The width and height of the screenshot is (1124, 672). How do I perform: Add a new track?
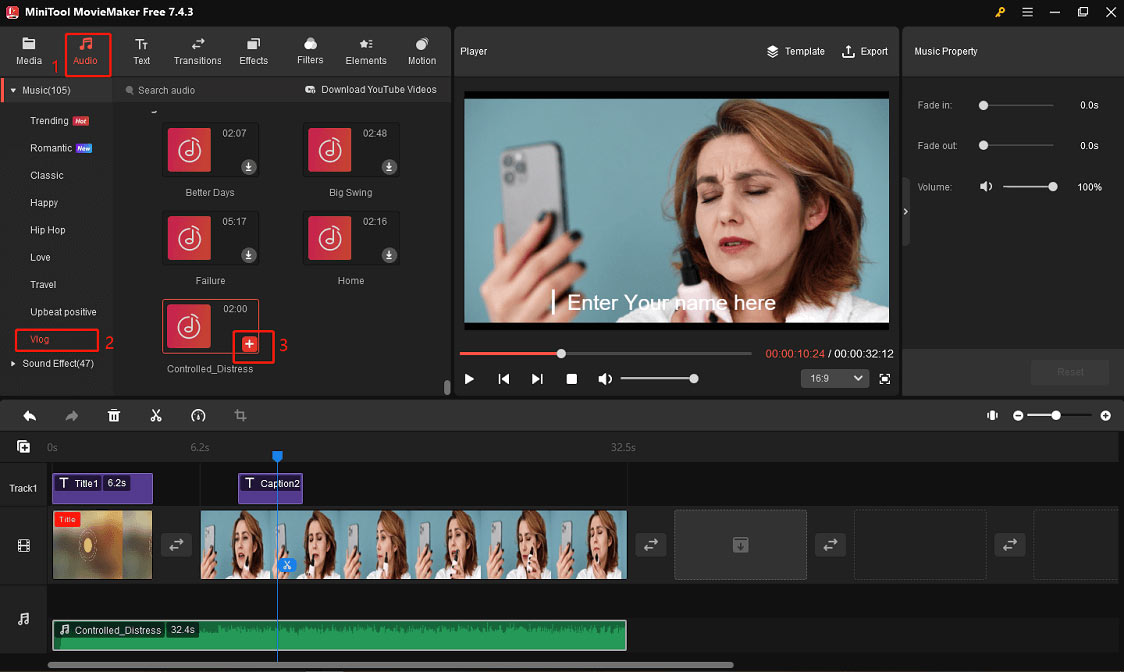pyautogui.click(x=24, y=447)
